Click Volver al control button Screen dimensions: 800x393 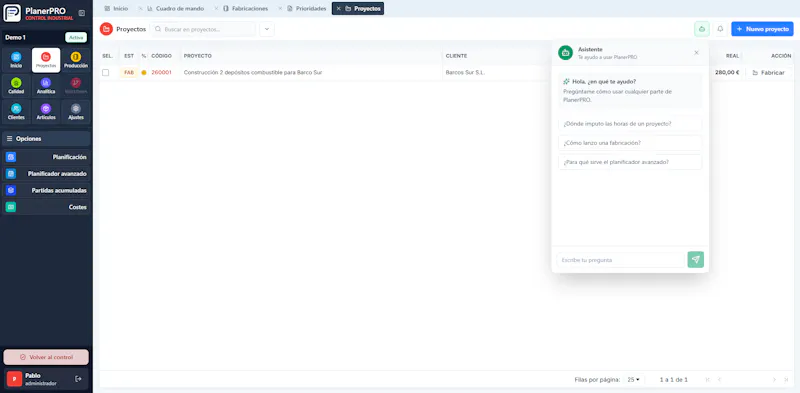[46, 357]
